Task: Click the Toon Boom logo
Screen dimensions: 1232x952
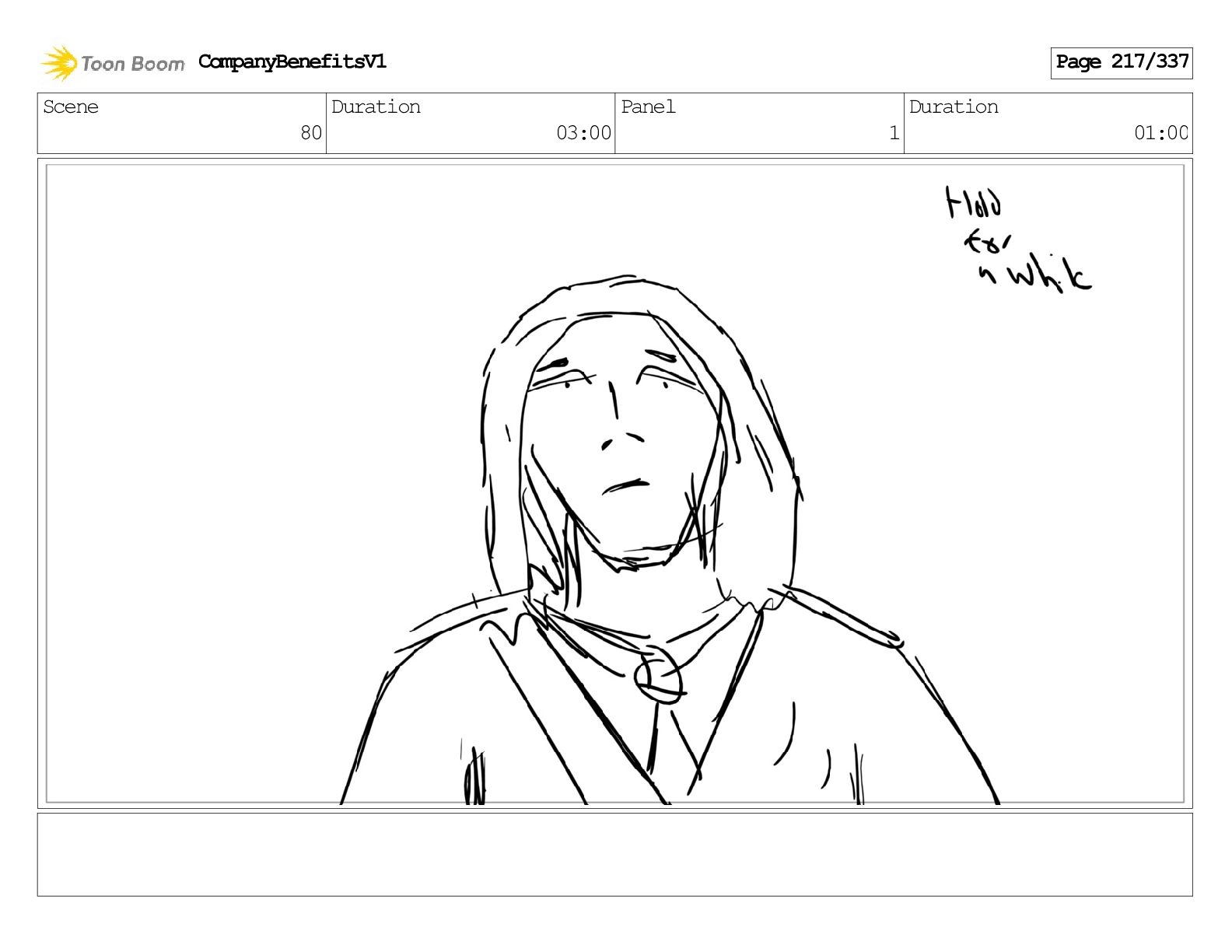Action: coord(112,63)
